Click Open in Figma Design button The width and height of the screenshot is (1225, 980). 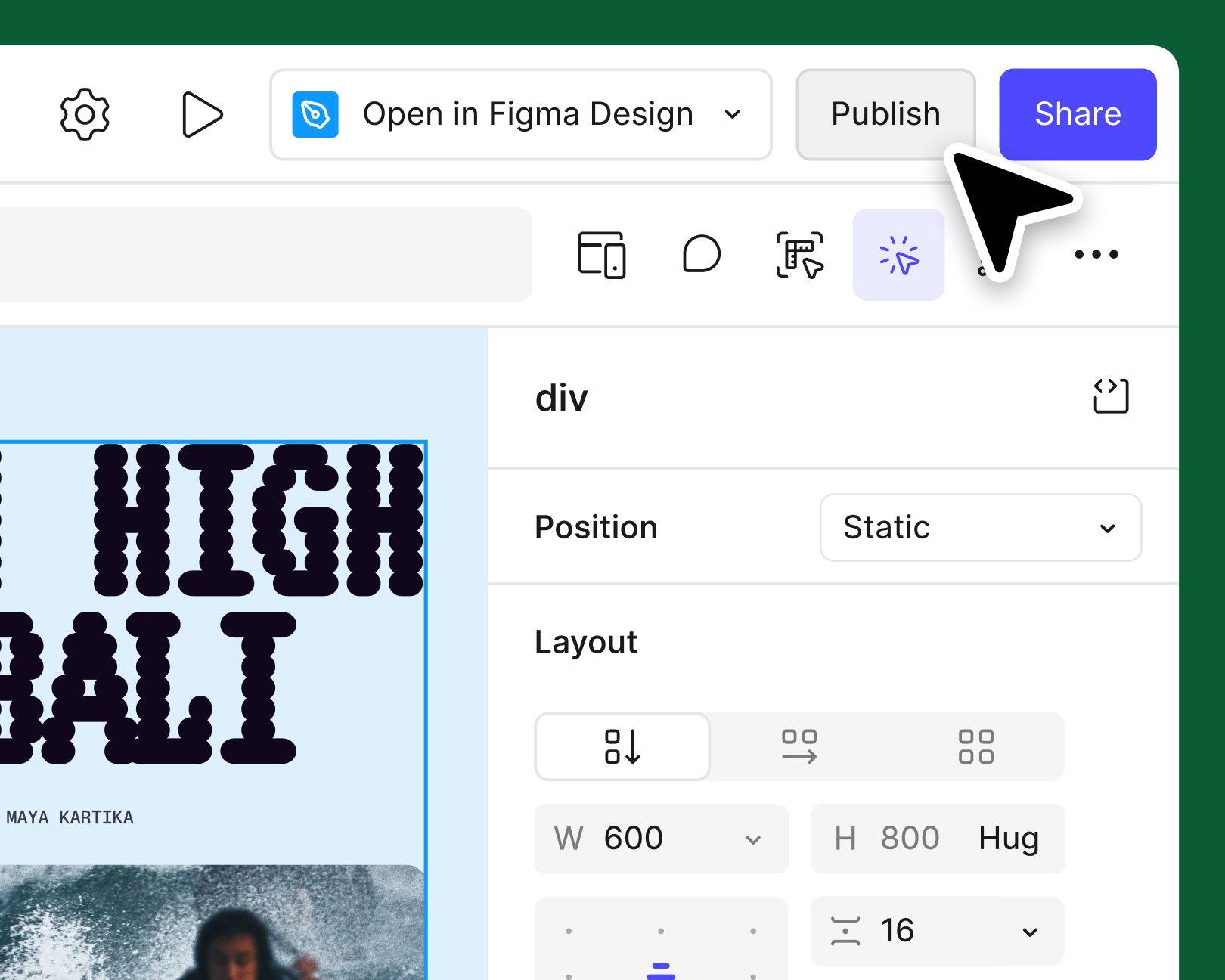(520, 114)
